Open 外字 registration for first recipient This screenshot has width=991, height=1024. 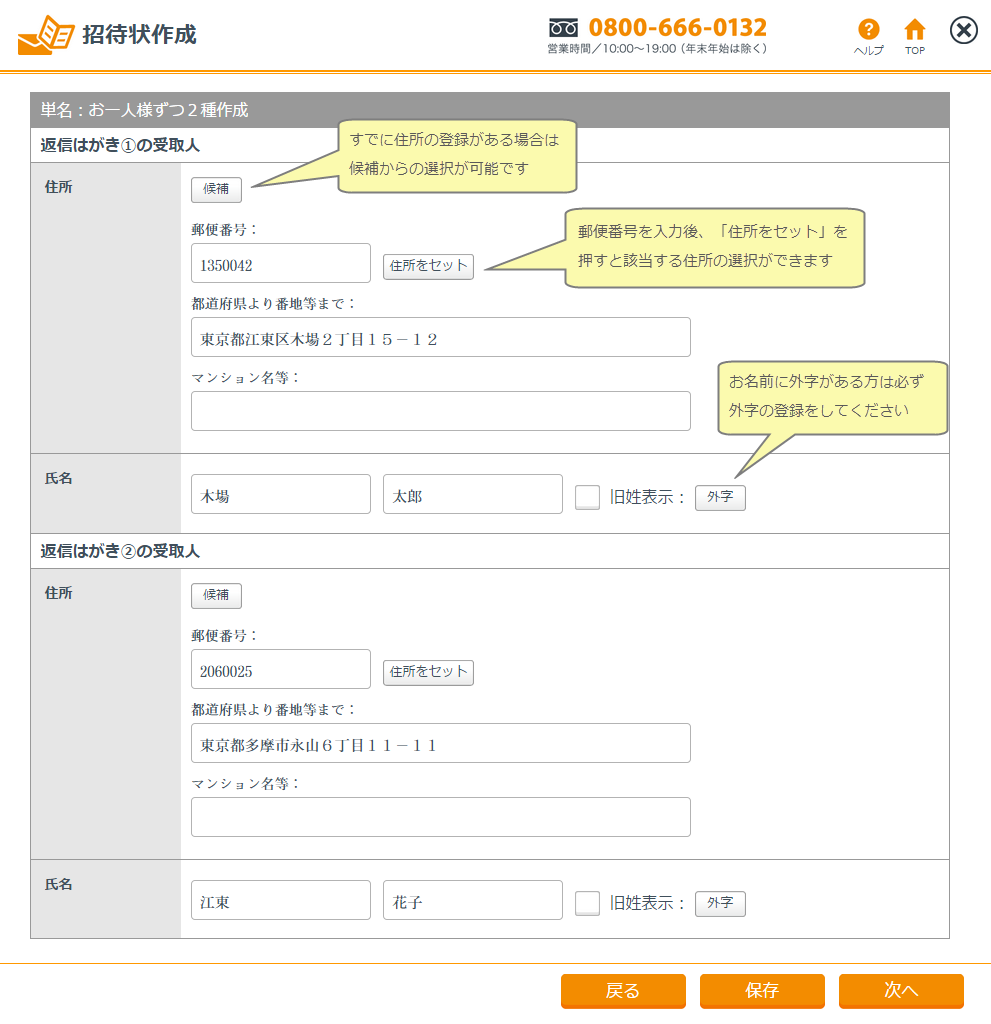tap(720, 497)
